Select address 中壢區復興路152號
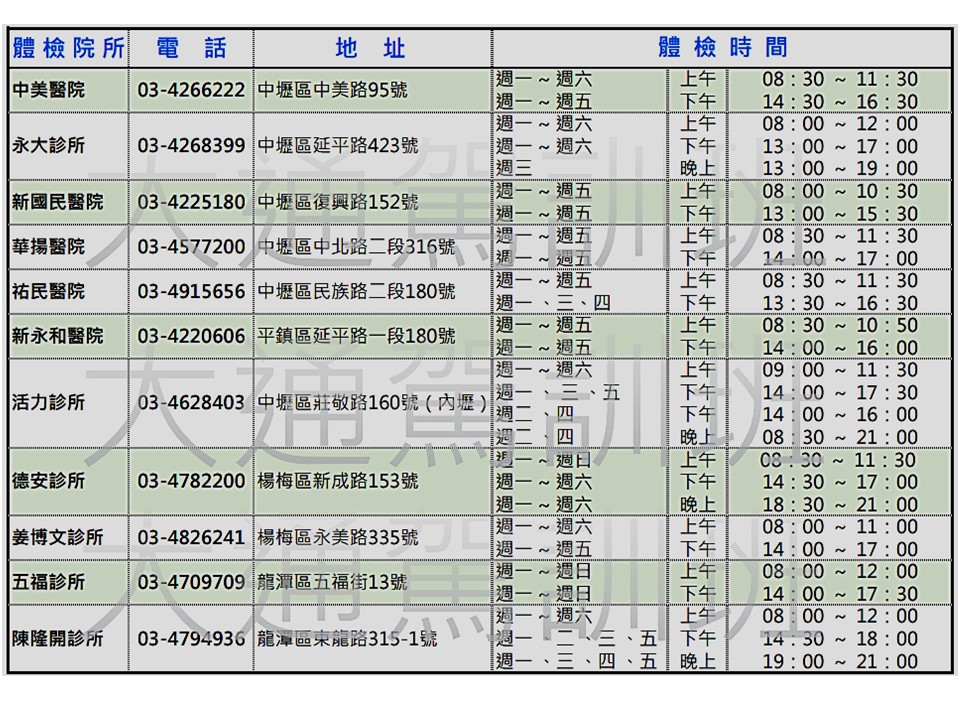 [338, 202]
